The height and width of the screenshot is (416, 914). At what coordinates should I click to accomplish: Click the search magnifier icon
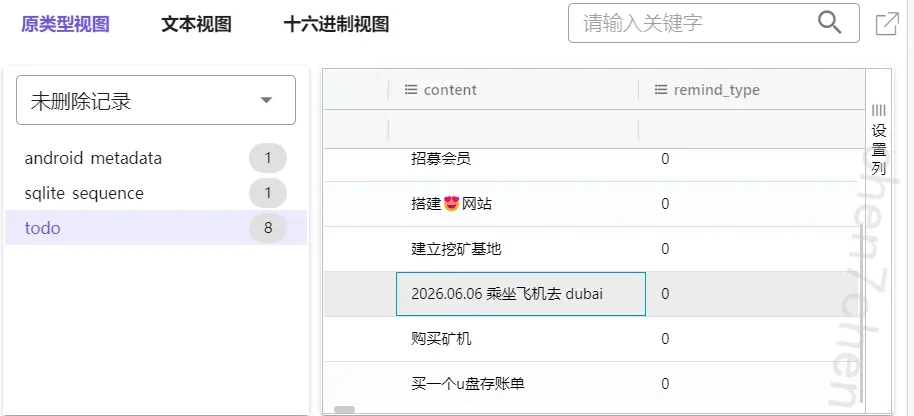click(x=829, y=23)
